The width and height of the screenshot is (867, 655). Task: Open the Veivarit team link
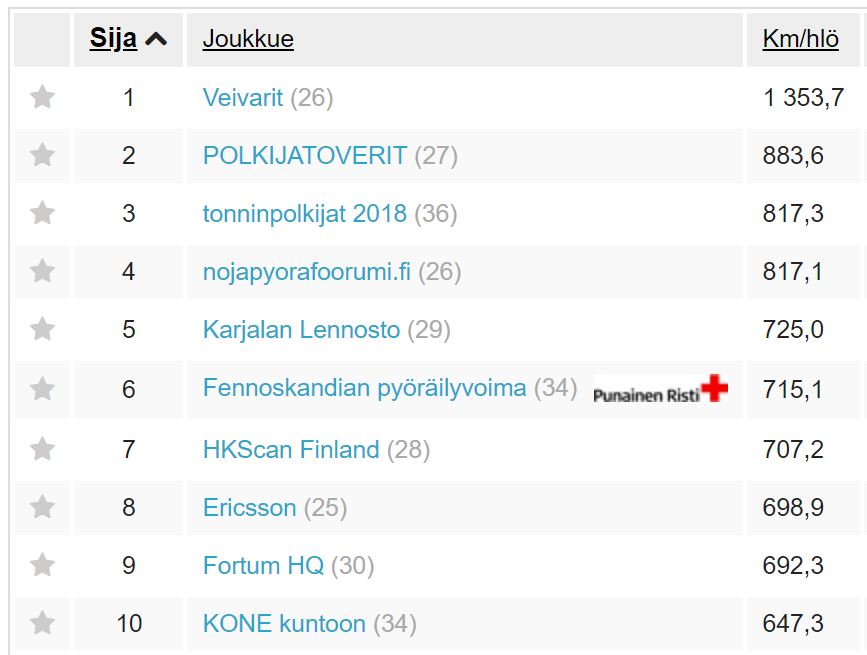pyautogui.click(x=243, y=98)
